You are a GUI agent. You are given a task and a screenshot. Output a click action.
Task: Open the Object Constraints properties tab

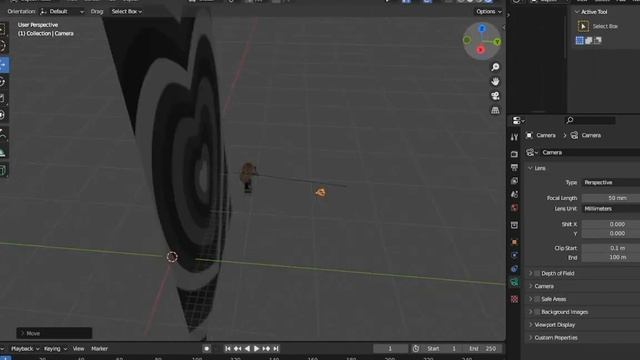pyautogui.click(x=514, y=269)
